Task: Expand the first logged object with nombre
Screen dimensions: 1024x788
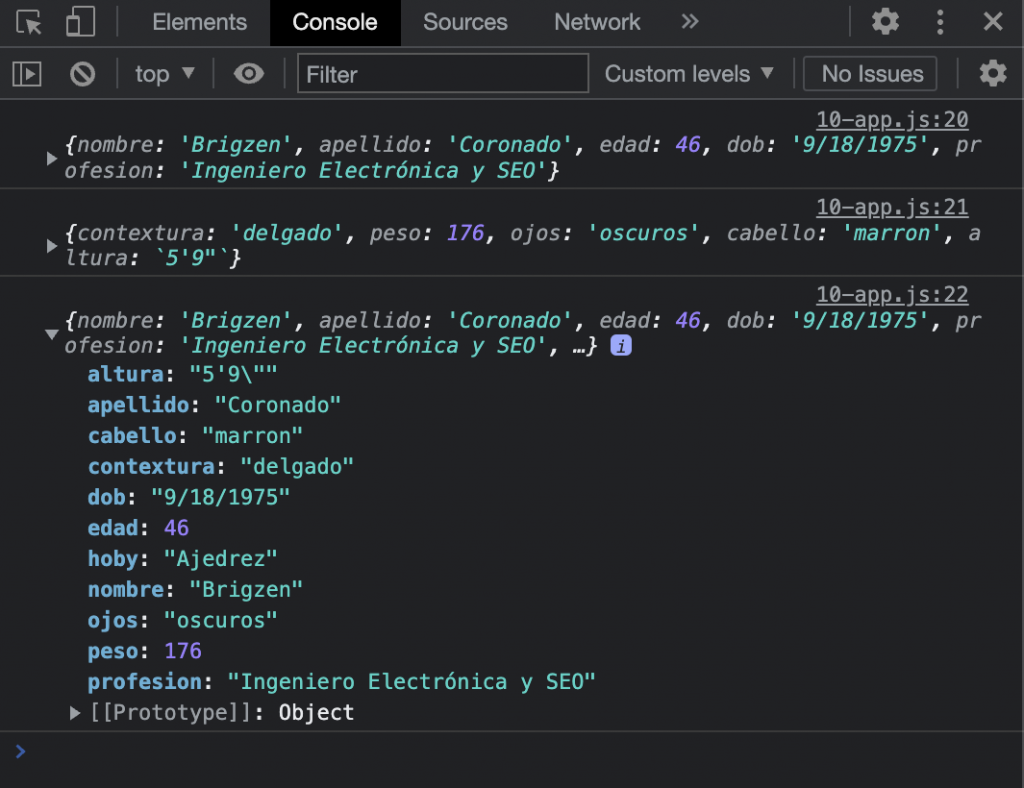Action: [52, 158]
